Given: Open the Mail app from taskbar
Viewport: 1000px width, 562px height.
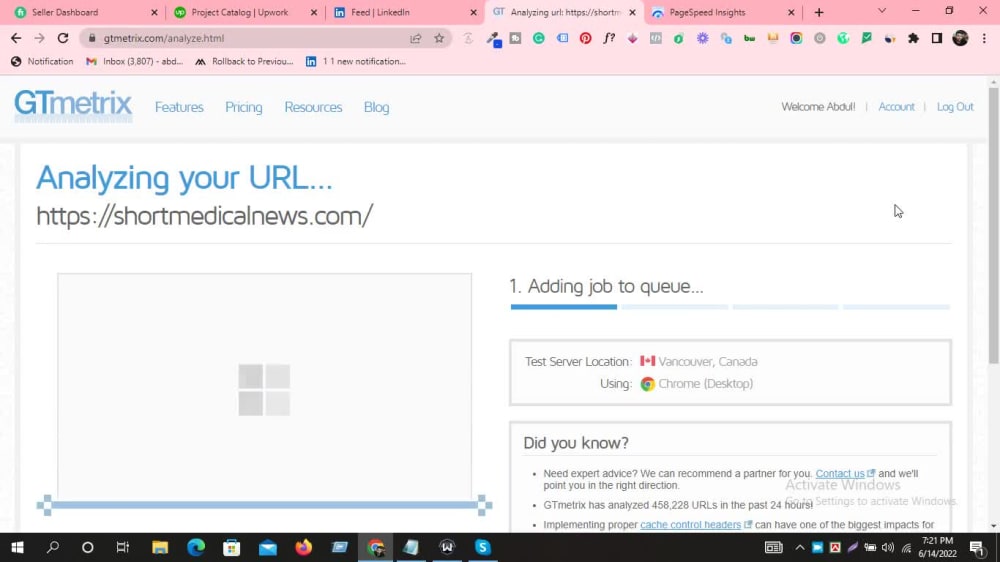Looking at the screenshot, I should coord(268,547).
